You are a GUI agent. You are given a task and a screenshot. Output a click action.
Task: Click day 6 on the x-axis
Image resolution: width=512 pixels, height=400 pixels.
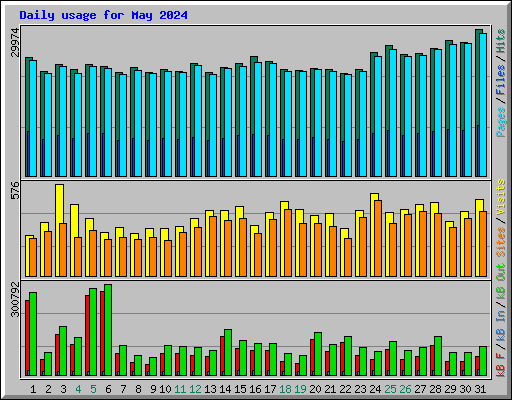click(108, 389)
